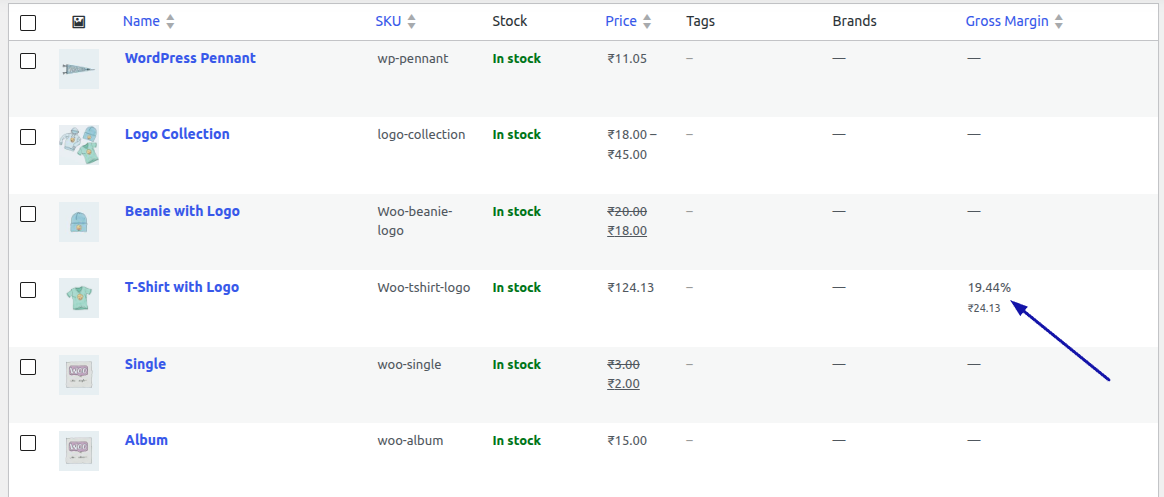Click sort arrows next to Gross Margin header

(1059, 22)
